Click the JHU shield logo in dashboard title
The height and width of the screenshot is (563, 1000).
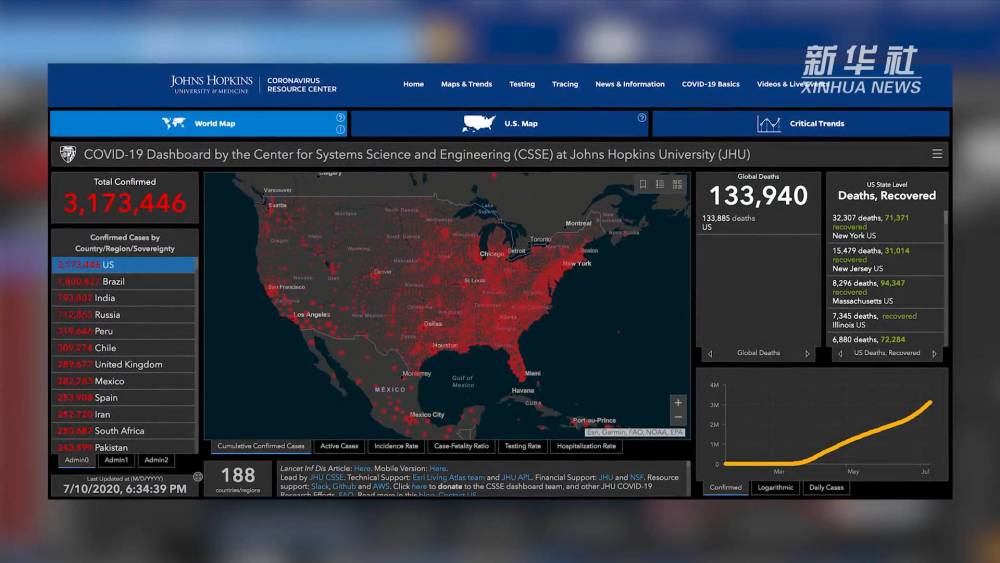pos(68,154)
